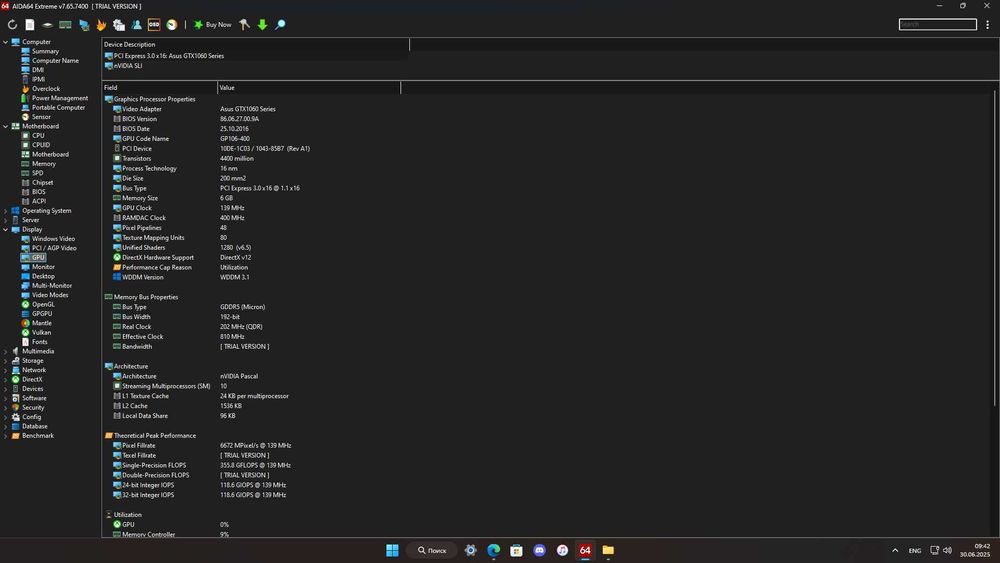Open the Windows Start button
The image size is (1000, 563).
[392, 550]
